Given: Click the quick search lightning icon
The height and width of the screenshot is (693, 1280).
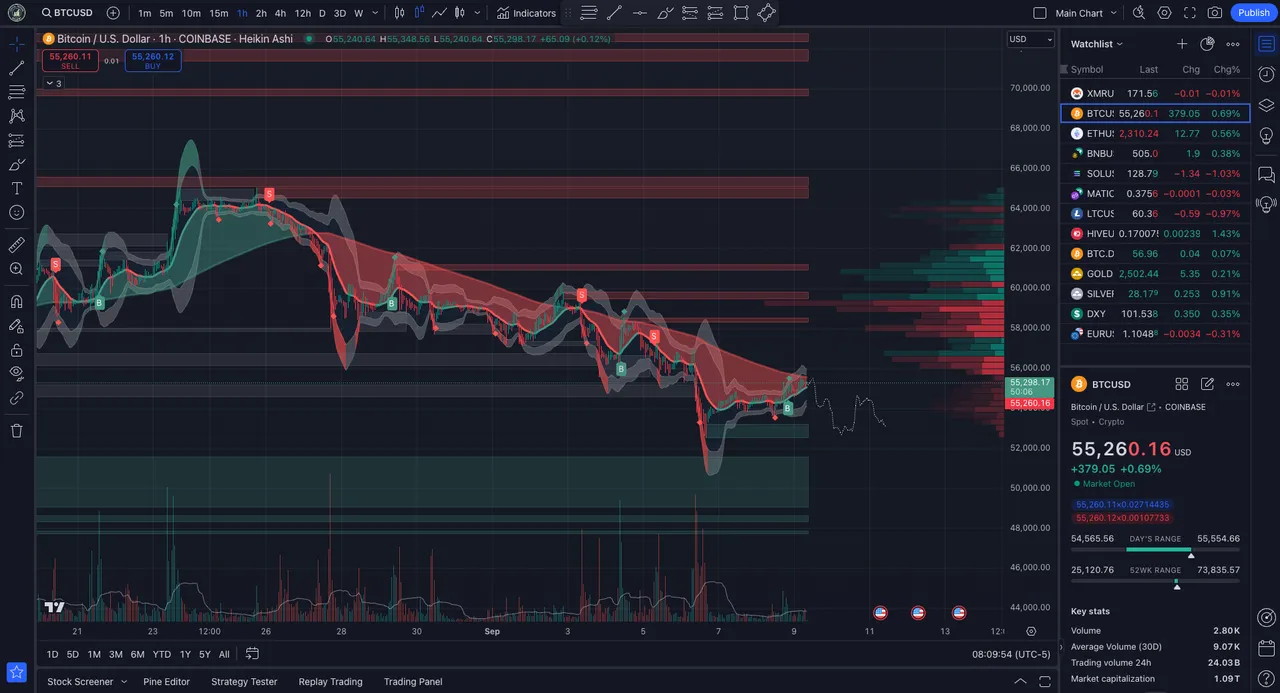Looking at the screenshot, I should [1139, 13].
